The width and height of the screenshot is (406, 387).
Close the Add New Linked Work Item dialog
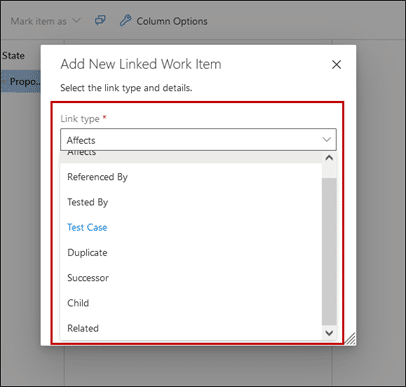click(336, 64)
